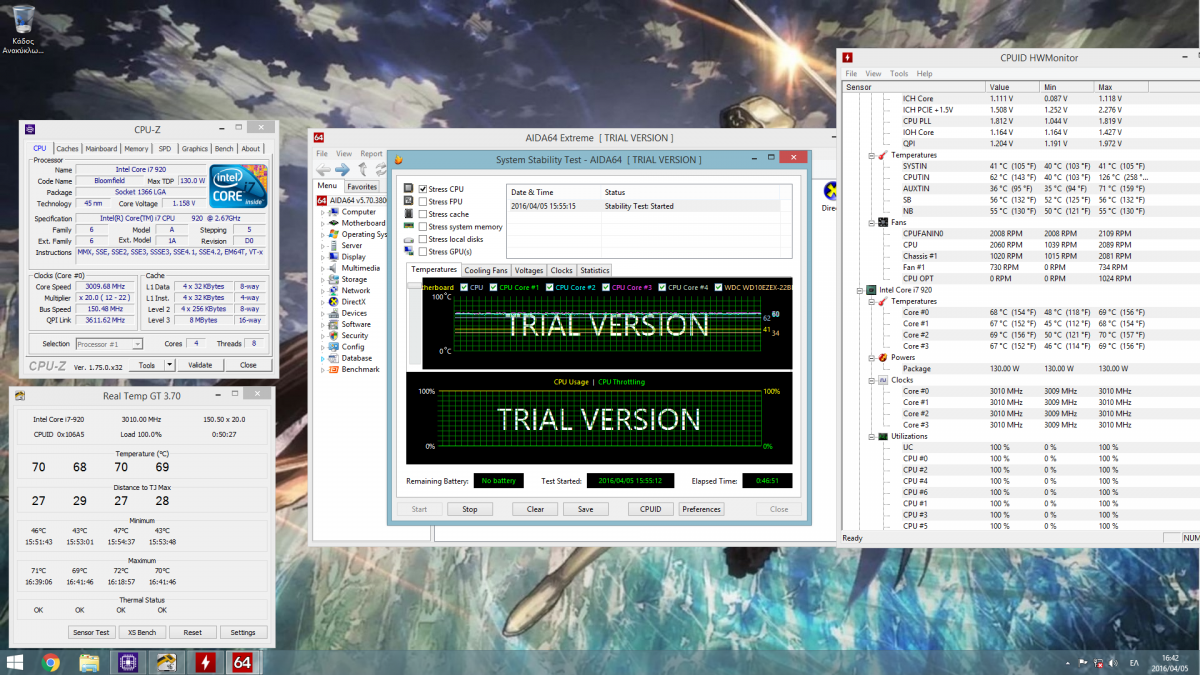Toggle CPU Core #1 graph checkbox
The height and width of the screenshot is (675, 1200).
(x=493, y=288)
